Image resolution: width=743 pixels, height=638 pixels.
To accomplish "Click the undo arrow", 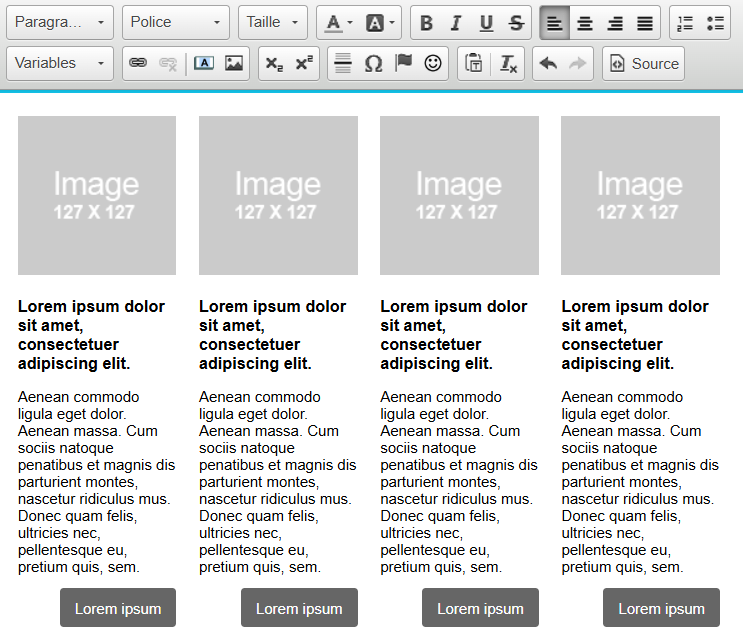I will pyautogui.click(x=547, y=63).
